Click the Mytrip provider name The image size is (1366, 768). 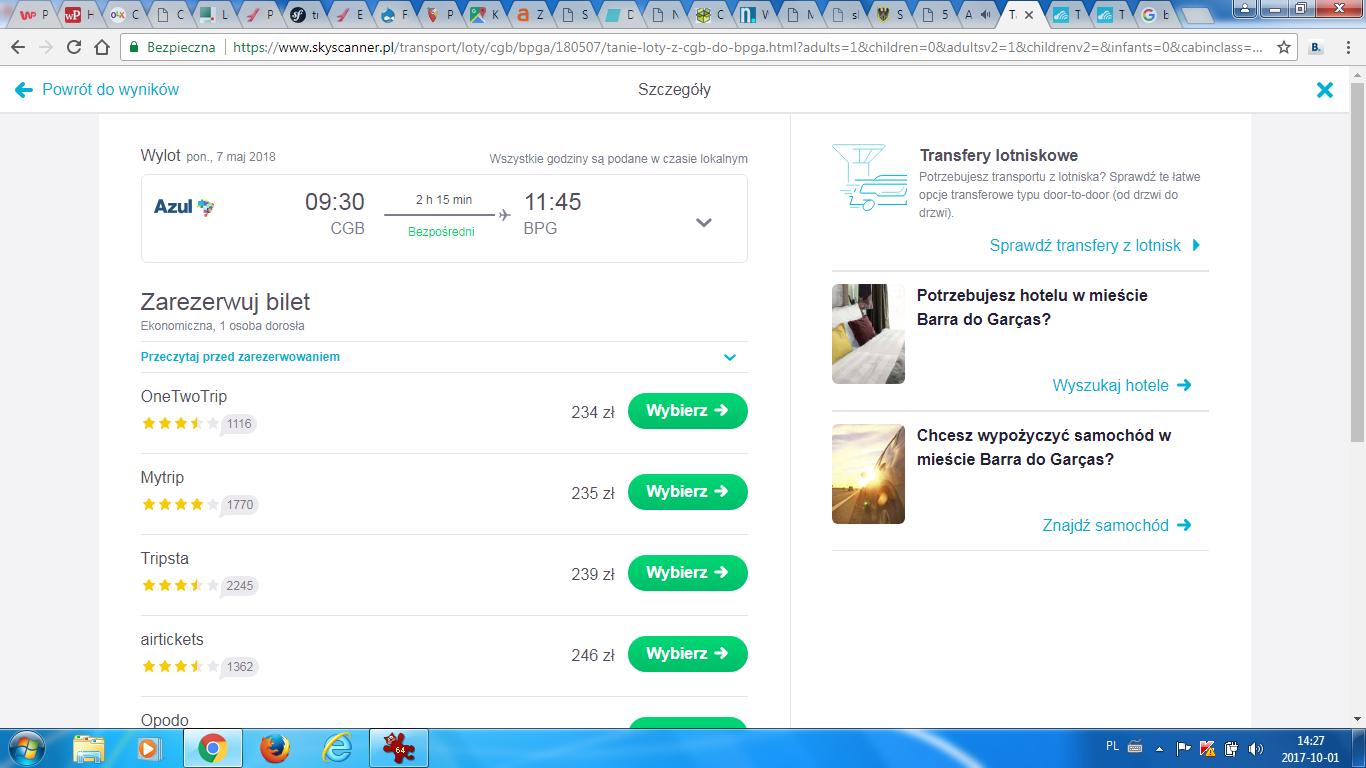(x=163, y=478)
